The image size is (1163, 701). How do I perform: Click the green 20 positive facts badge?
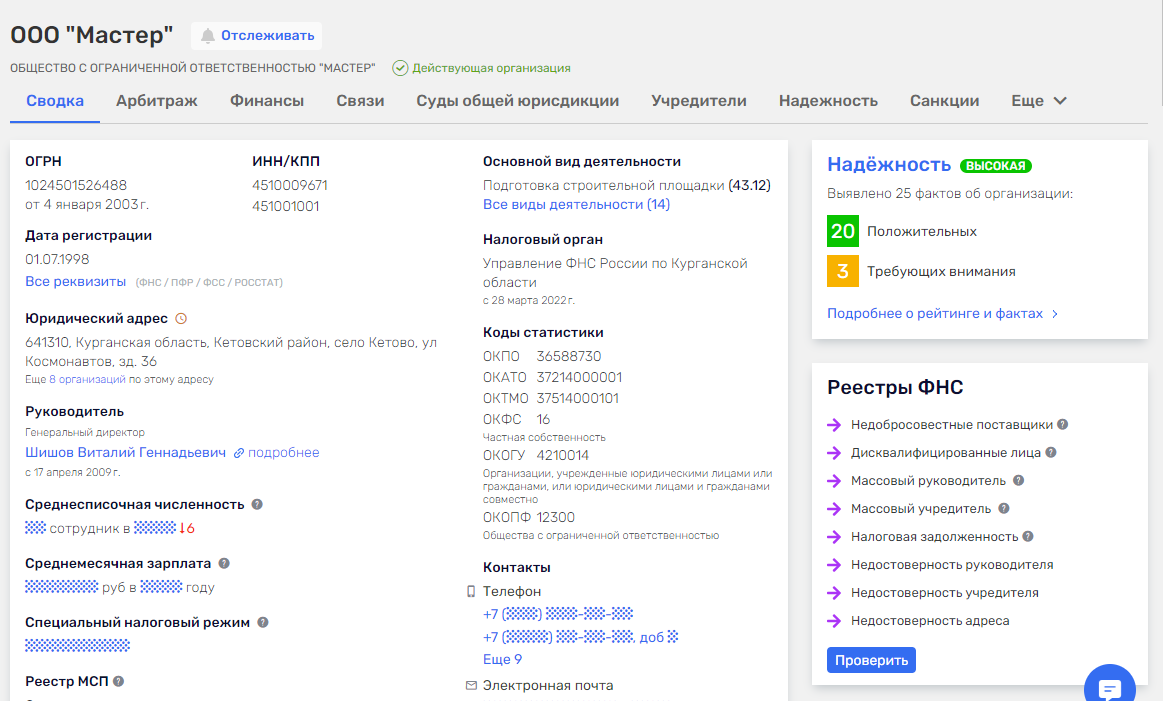(x=843, y=231)
